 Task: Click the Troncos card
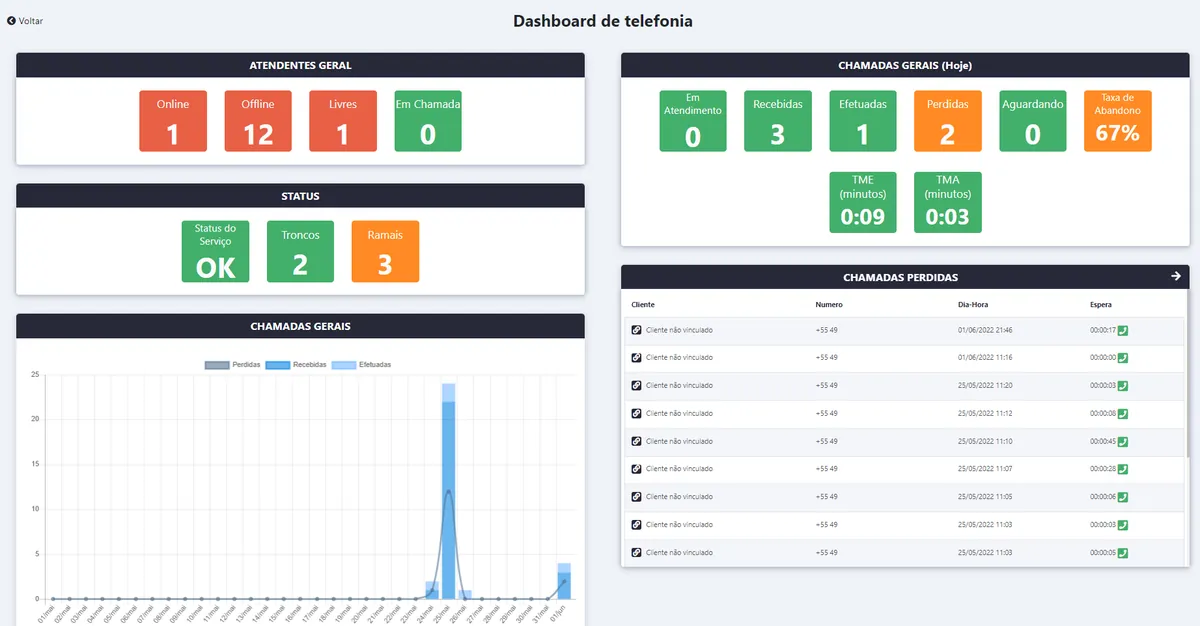point(300,251)
